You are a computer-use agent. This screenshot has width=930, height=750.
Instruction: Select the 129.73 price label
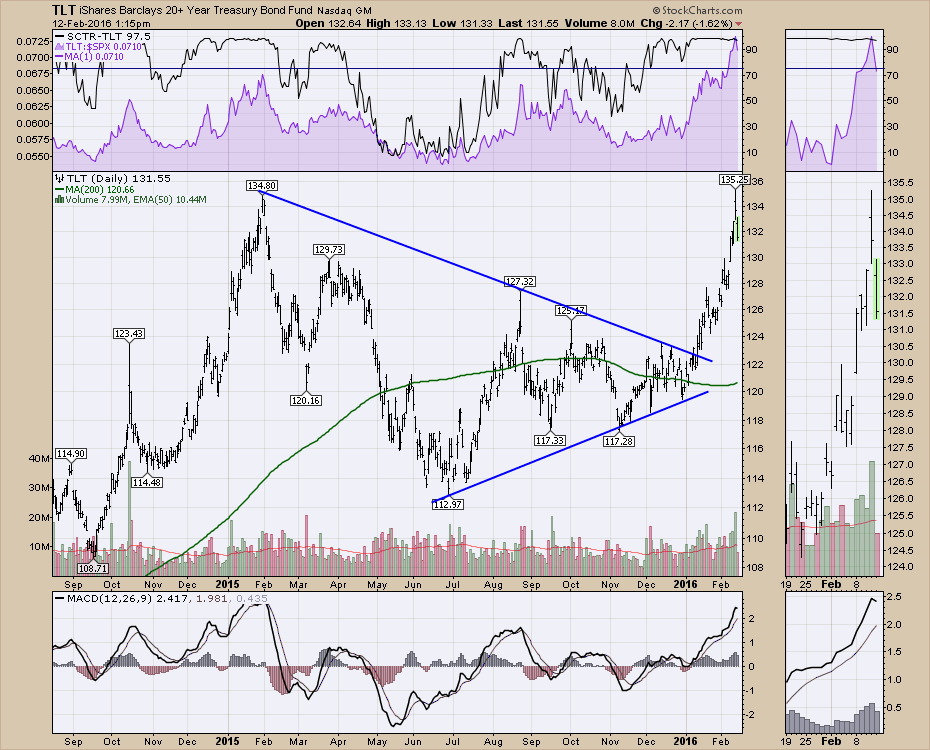[x=329, y=250]
